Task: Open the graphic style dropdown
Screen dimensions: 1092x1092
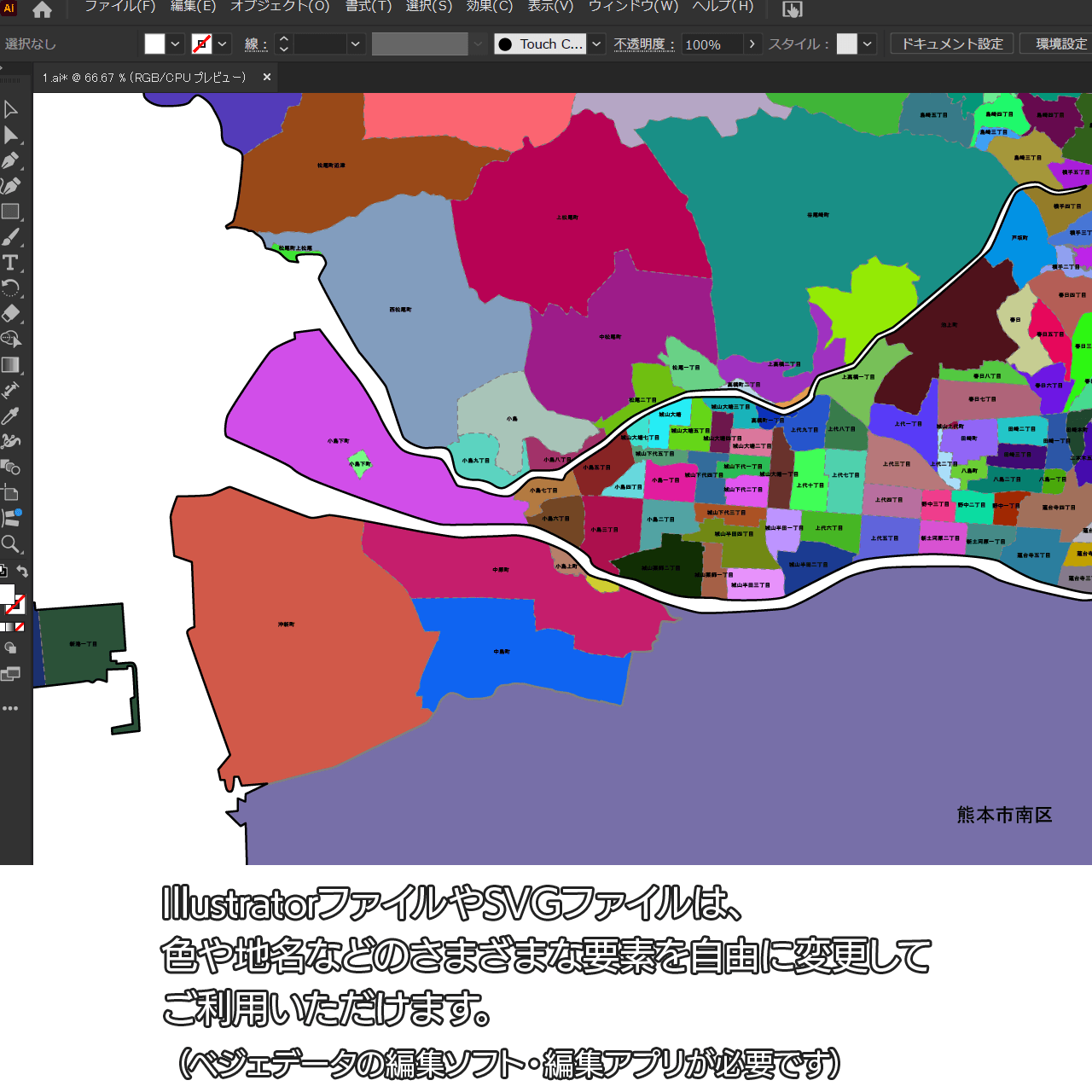Action: pos(868,44)
